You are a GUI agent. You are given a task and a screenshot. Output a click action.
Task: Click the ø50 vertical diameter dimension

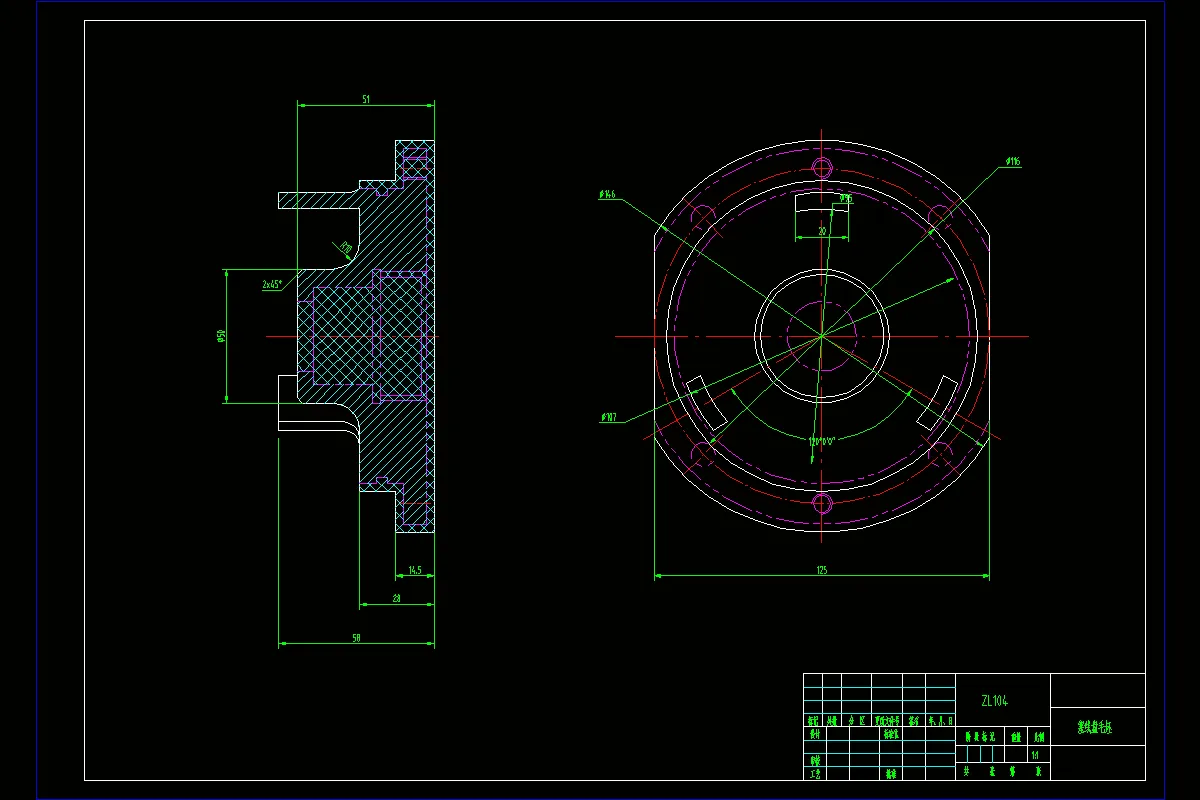pyautogui.click(x=222, y=336)
